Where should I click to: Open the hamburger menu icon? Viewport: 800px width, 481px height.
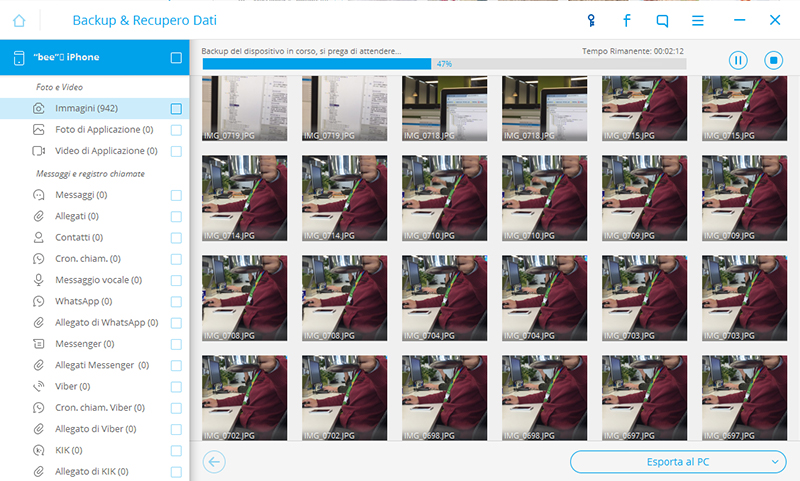tap(698, 20)
